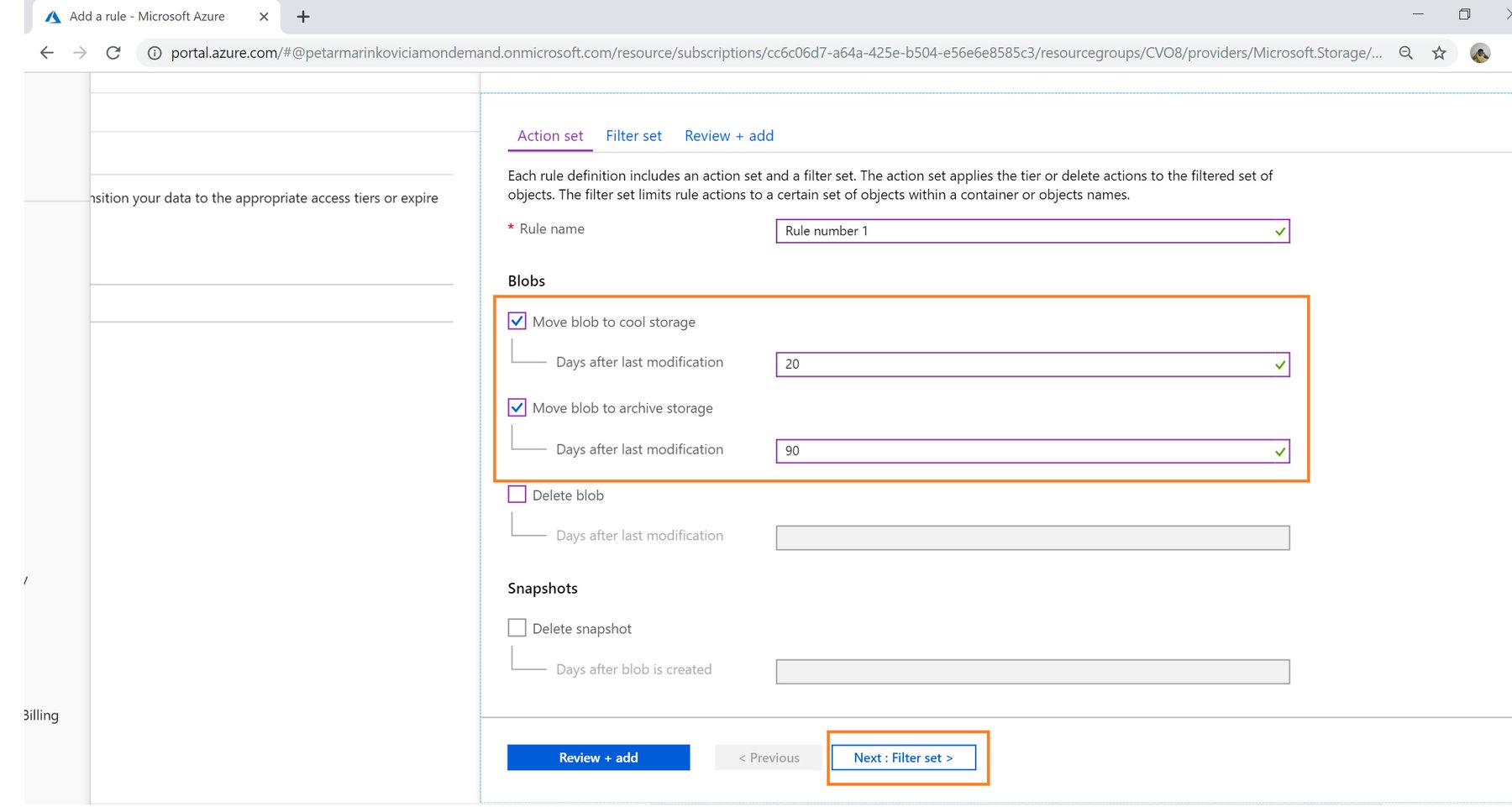Uncheck Move blob to archive storage
This screenshot has width=1512, height=807.
click(516, 407)
